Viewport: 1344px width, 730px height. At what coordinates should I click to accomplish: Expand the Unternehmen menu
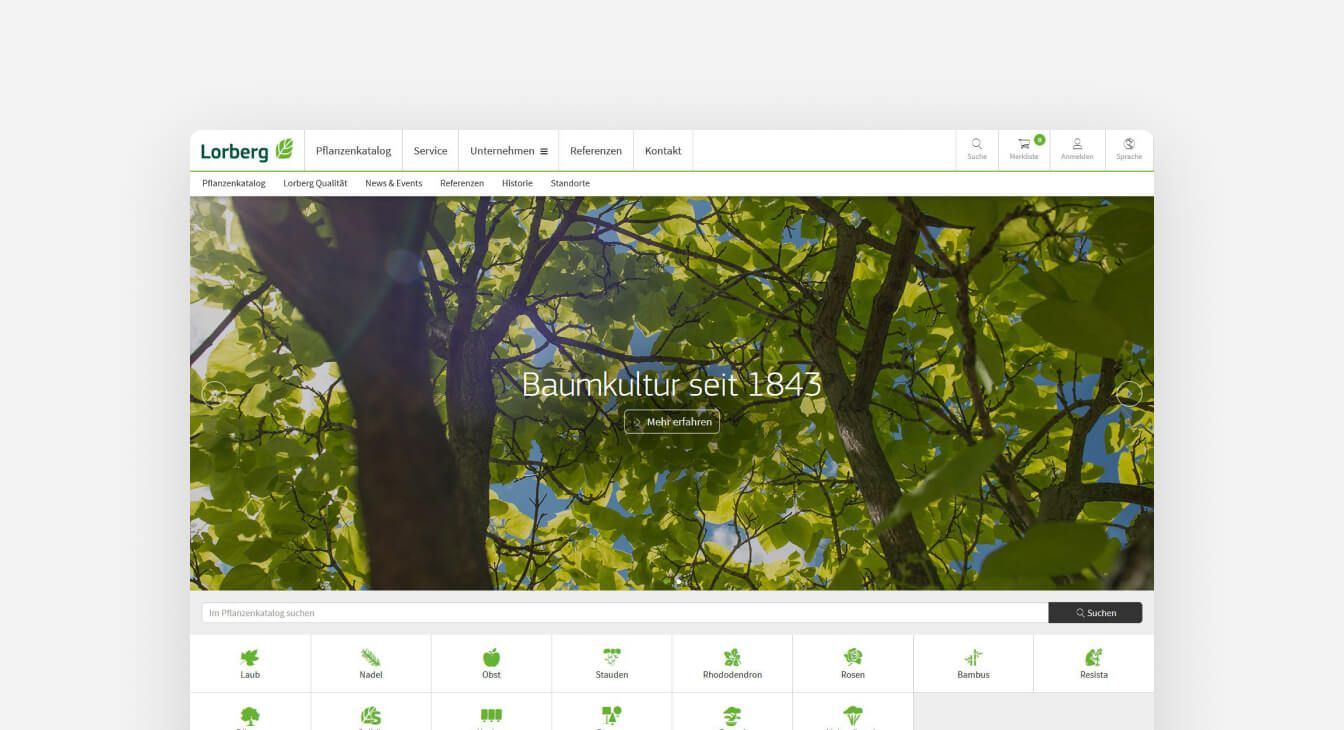point(509,151)
